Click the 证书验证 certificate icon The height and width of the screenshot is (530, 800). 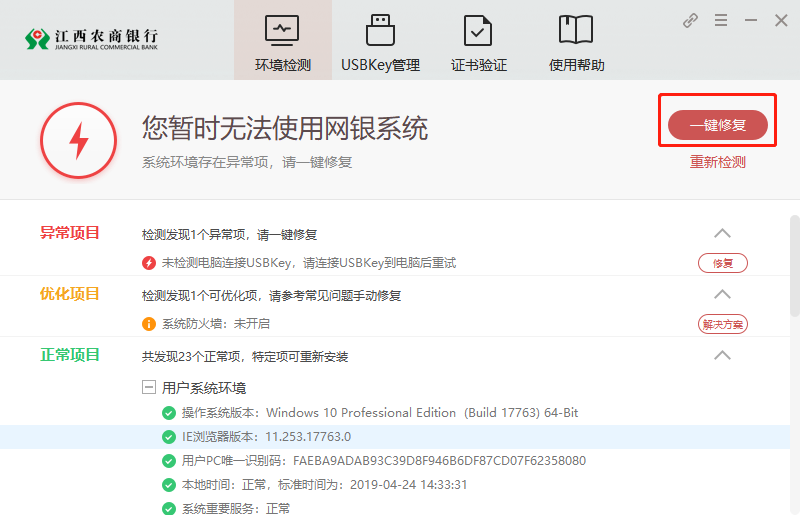[478, 31]
